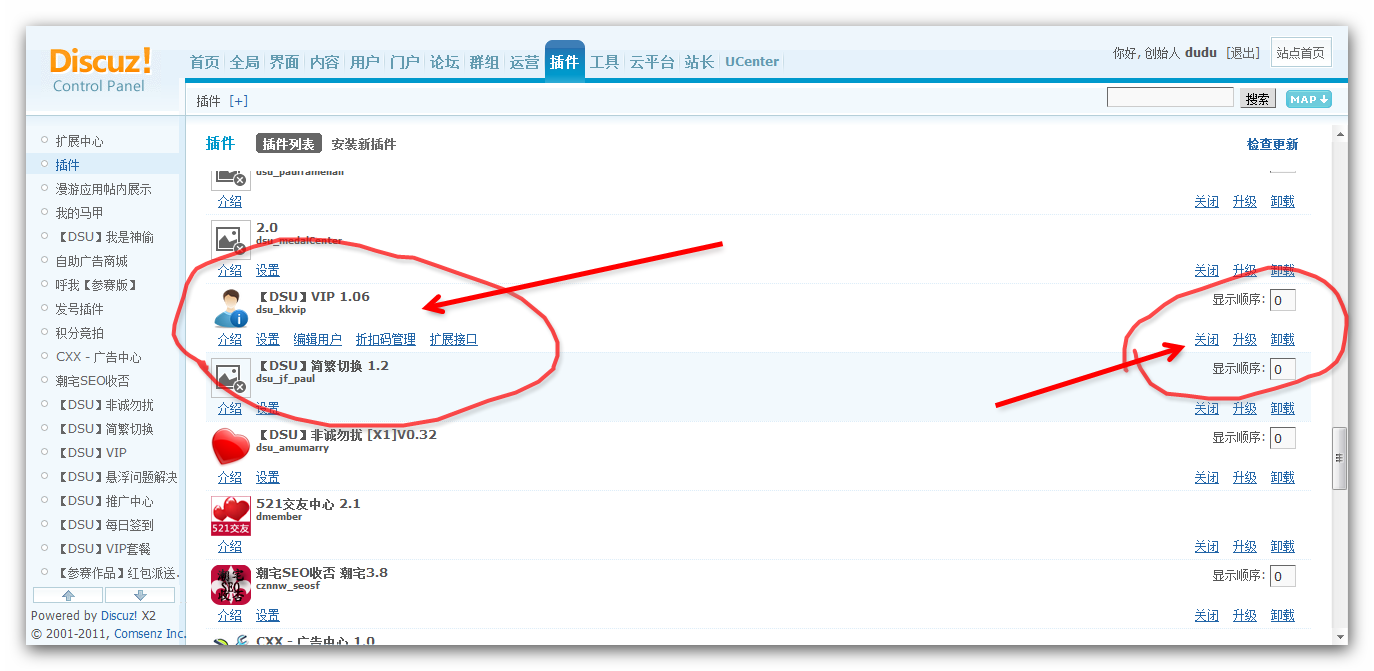Switch to the 安装新插件 tab

[x=364, y=144]
